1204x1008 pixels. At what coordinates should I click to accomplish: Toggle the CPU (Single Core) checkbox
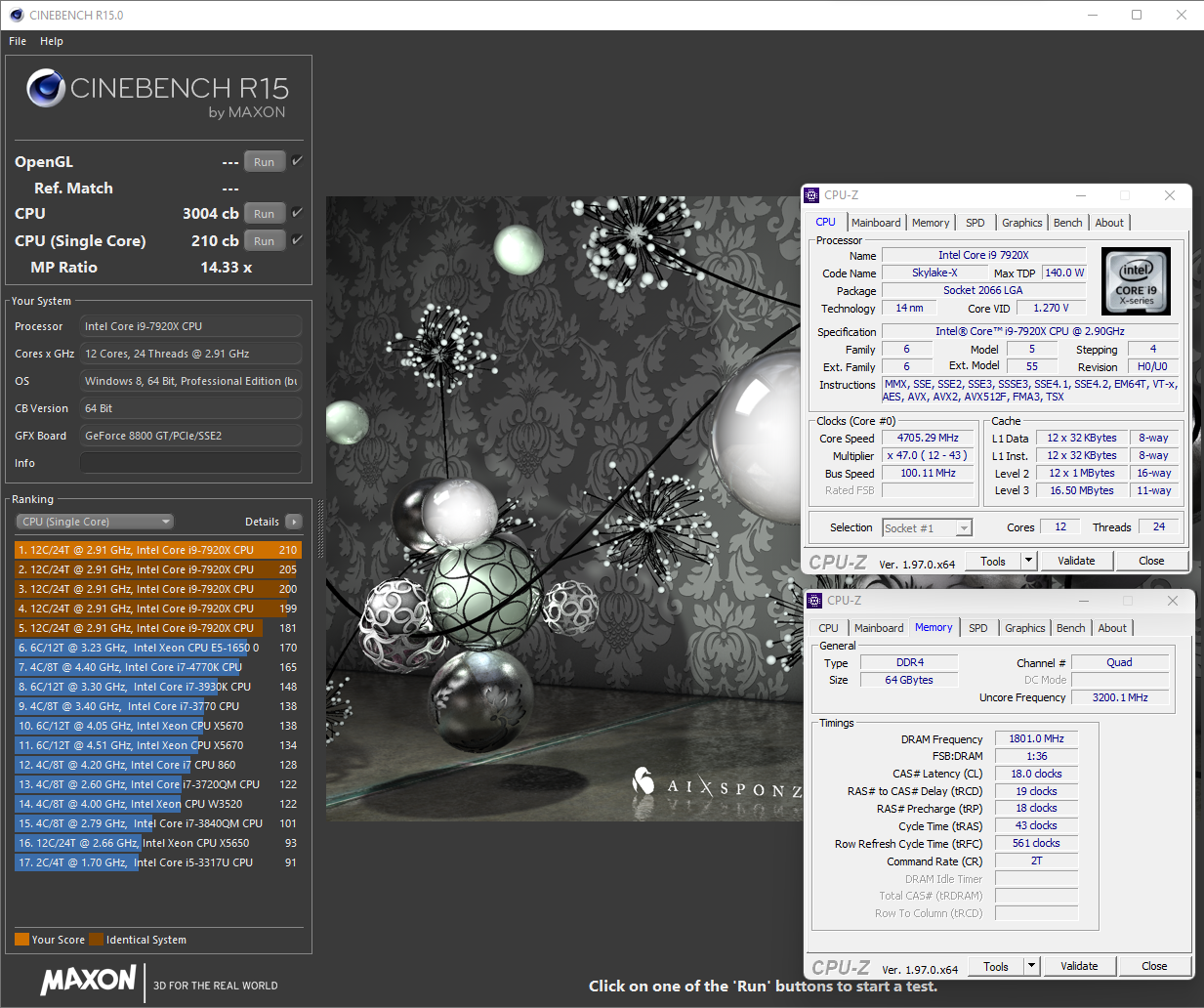(297, 239)
